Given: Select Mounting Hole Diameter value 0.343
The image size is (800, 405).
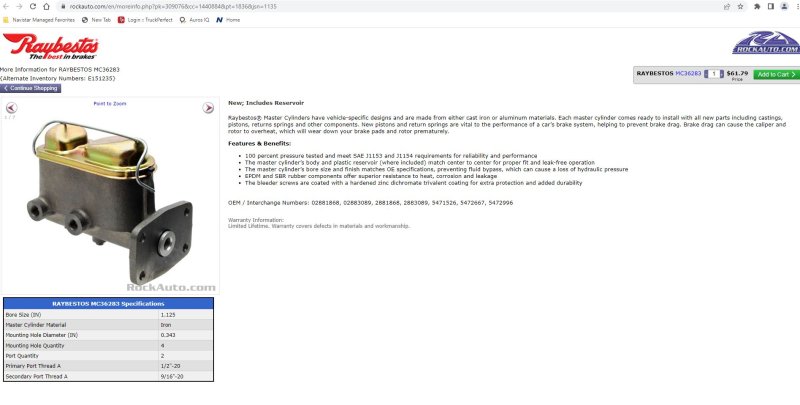Looking at the screenshot, I should 168,335.
